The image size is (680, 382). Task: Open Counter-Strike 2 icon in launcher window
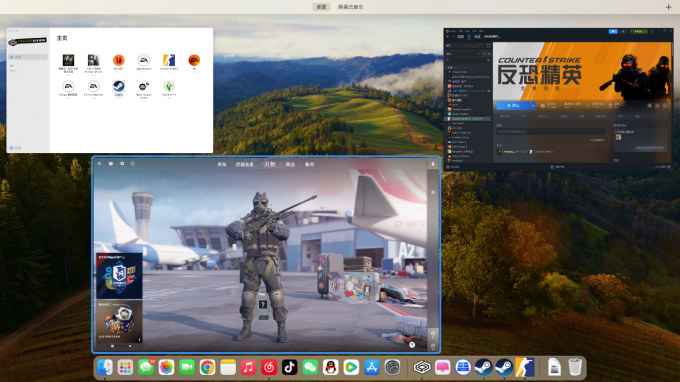pyautogui.click(x=169, y=60)
